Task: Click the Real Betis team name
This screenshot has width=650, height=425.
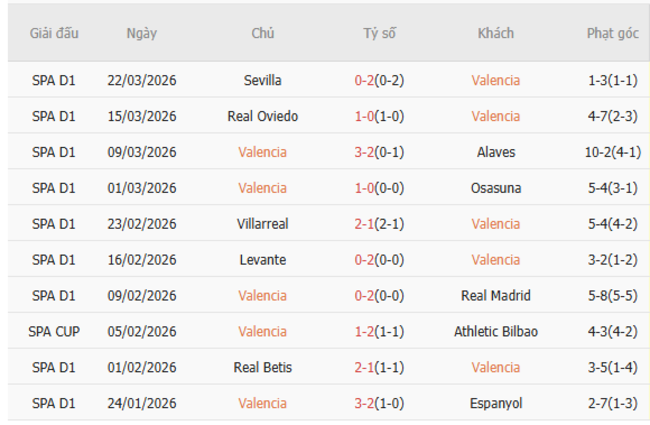Action: click(x=262, y=368)
